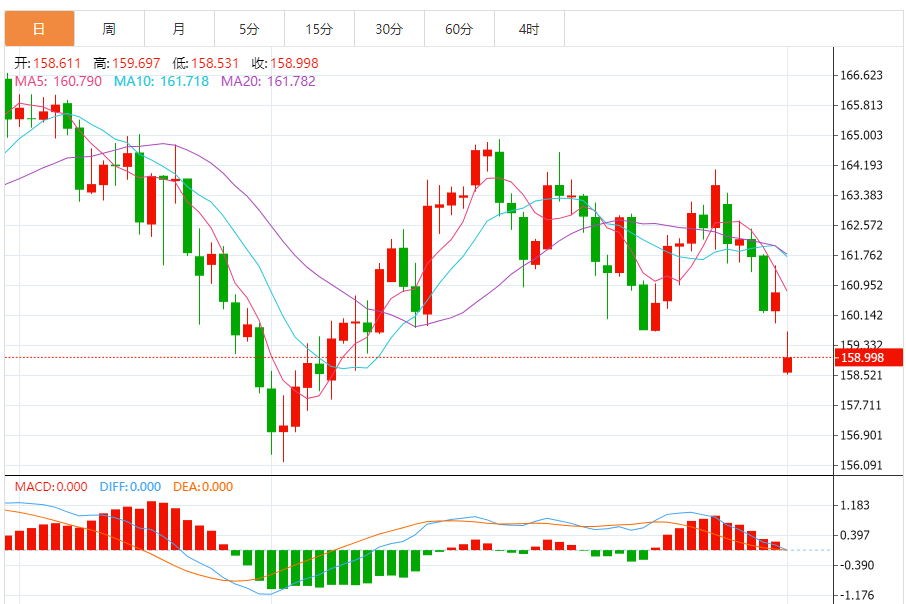Click the MACD:0.000 label
Screen dimensions: 906x604
click(x=51, y=487)
